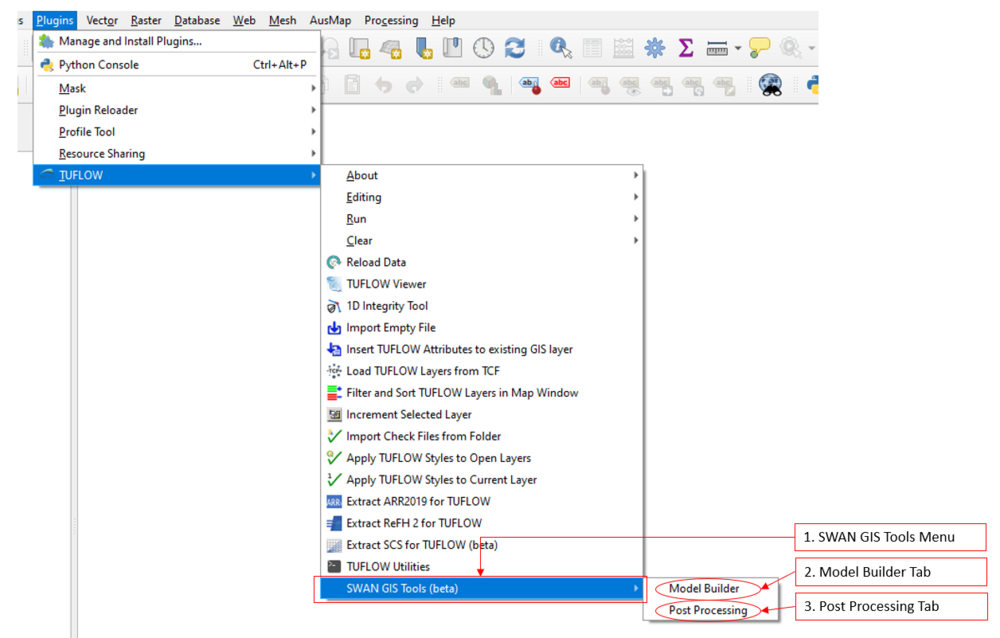The image size is (1000, 638).
Task: Open the Processing Toolbox
Action: point(653,47)
